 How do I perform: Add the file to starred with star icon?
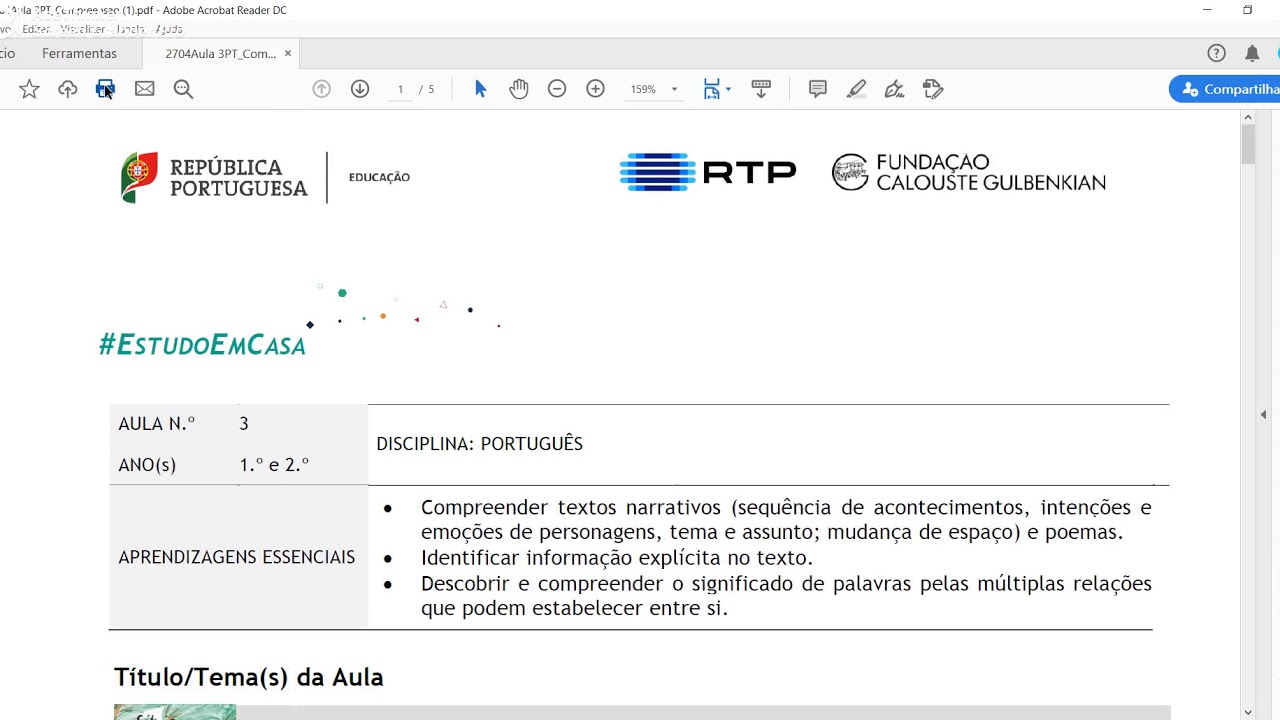[29, 89]
